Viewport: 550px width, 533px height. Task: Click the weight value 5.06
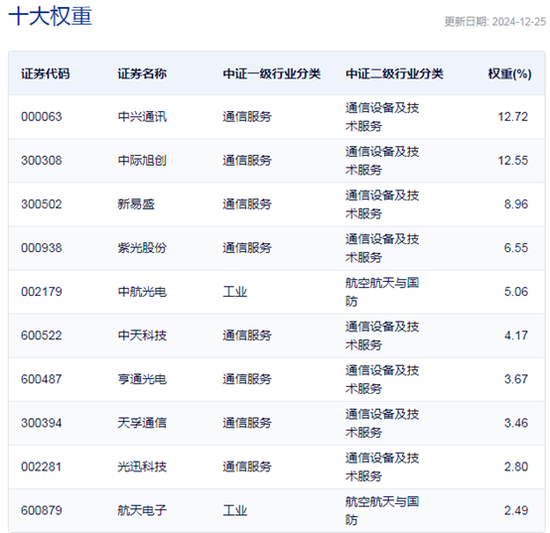516,292
